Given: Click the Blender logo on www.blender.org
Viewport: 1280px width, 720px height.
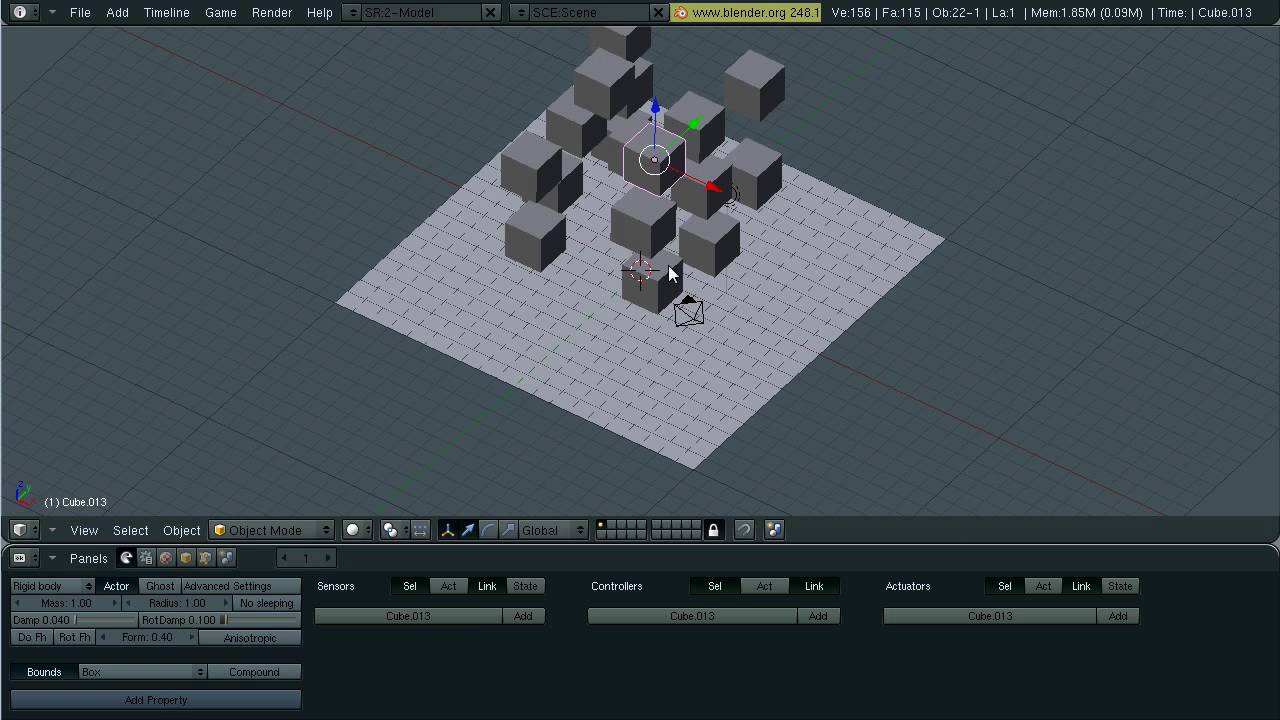Looking at the screenshot, I should (x=681, y=13).
